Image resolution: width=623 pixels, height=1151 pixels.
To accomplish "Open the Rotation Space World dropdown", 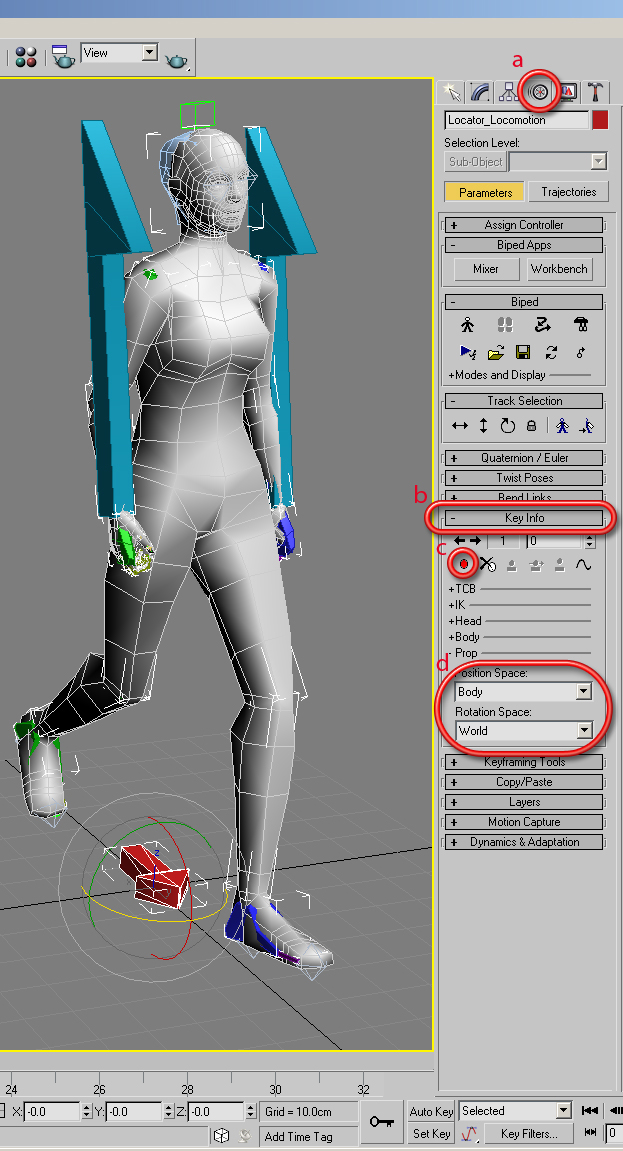I will (x=523, y=730).
